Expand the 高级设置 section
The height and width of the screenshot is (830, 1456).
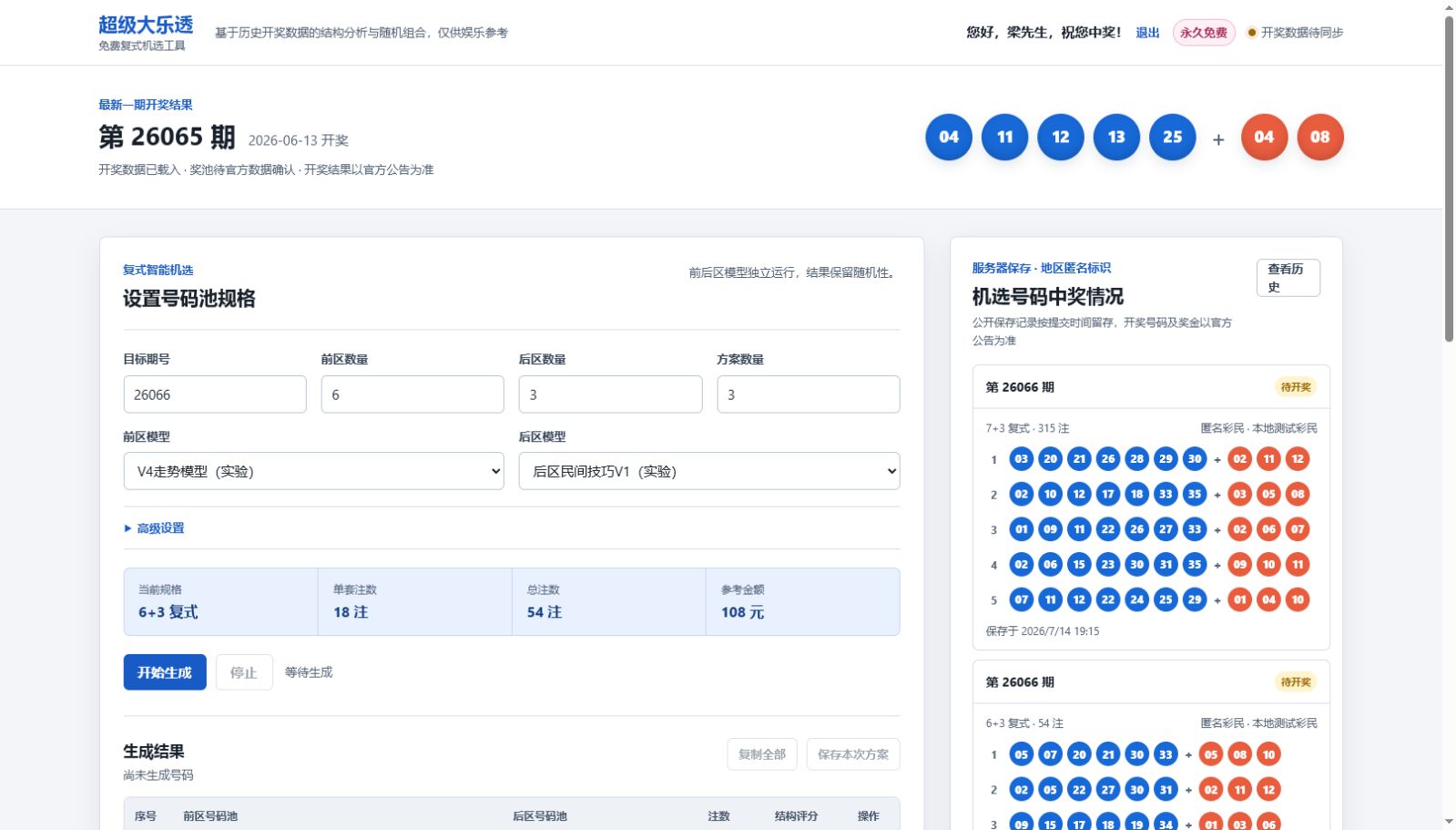coord(155,528)
